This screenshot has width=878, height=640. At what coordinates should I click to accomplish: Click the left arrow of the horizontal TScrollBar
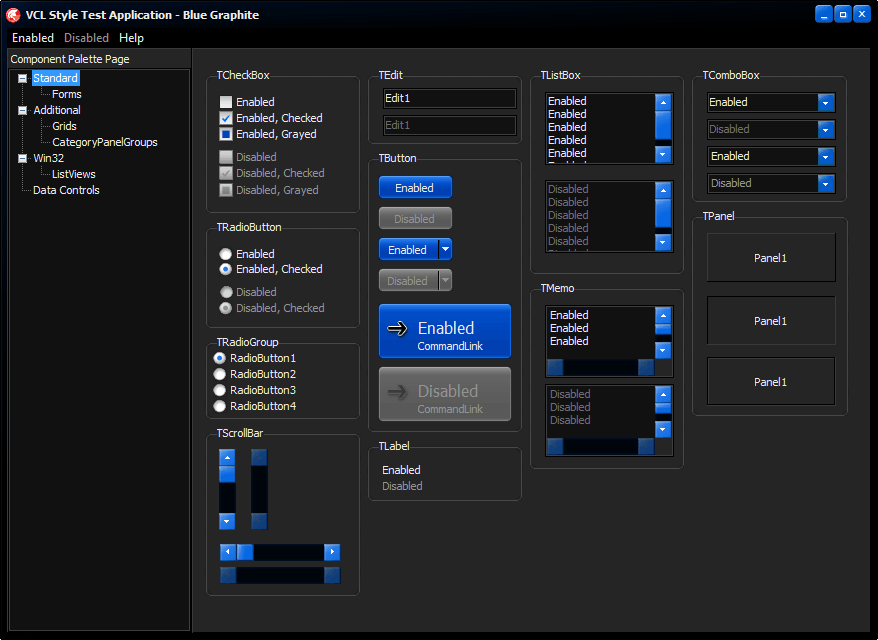[228, 552]
